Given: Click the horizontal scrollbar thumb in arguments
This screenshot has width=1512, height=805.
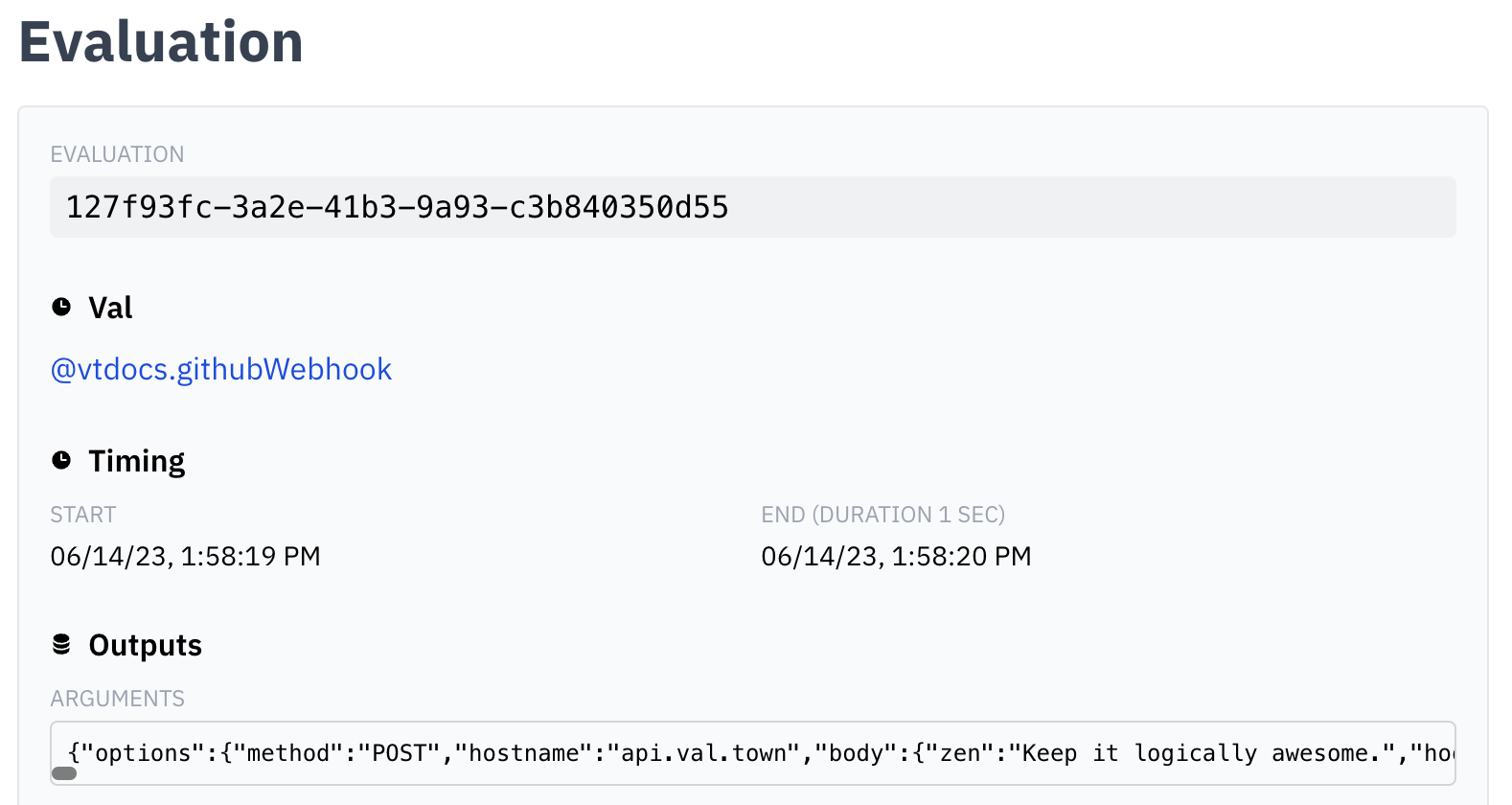Looking at the screenshot, I should point(64,773).
